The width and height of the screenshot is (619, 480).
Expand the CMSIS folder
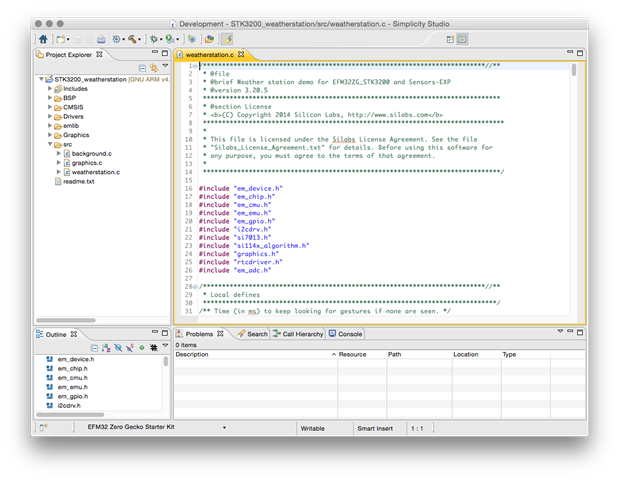coord(50,107)
